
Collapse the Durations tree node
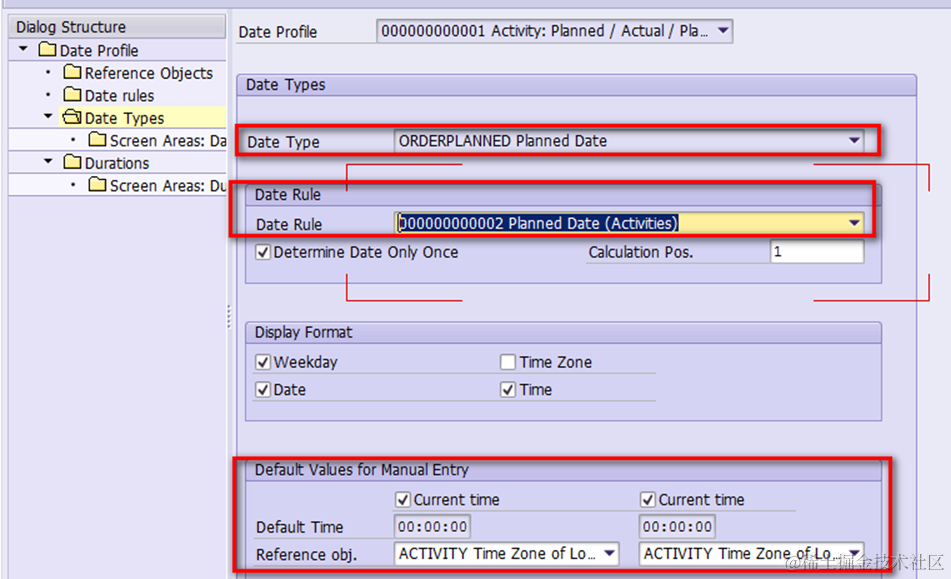pyautogui.click(x=48, y=161)
